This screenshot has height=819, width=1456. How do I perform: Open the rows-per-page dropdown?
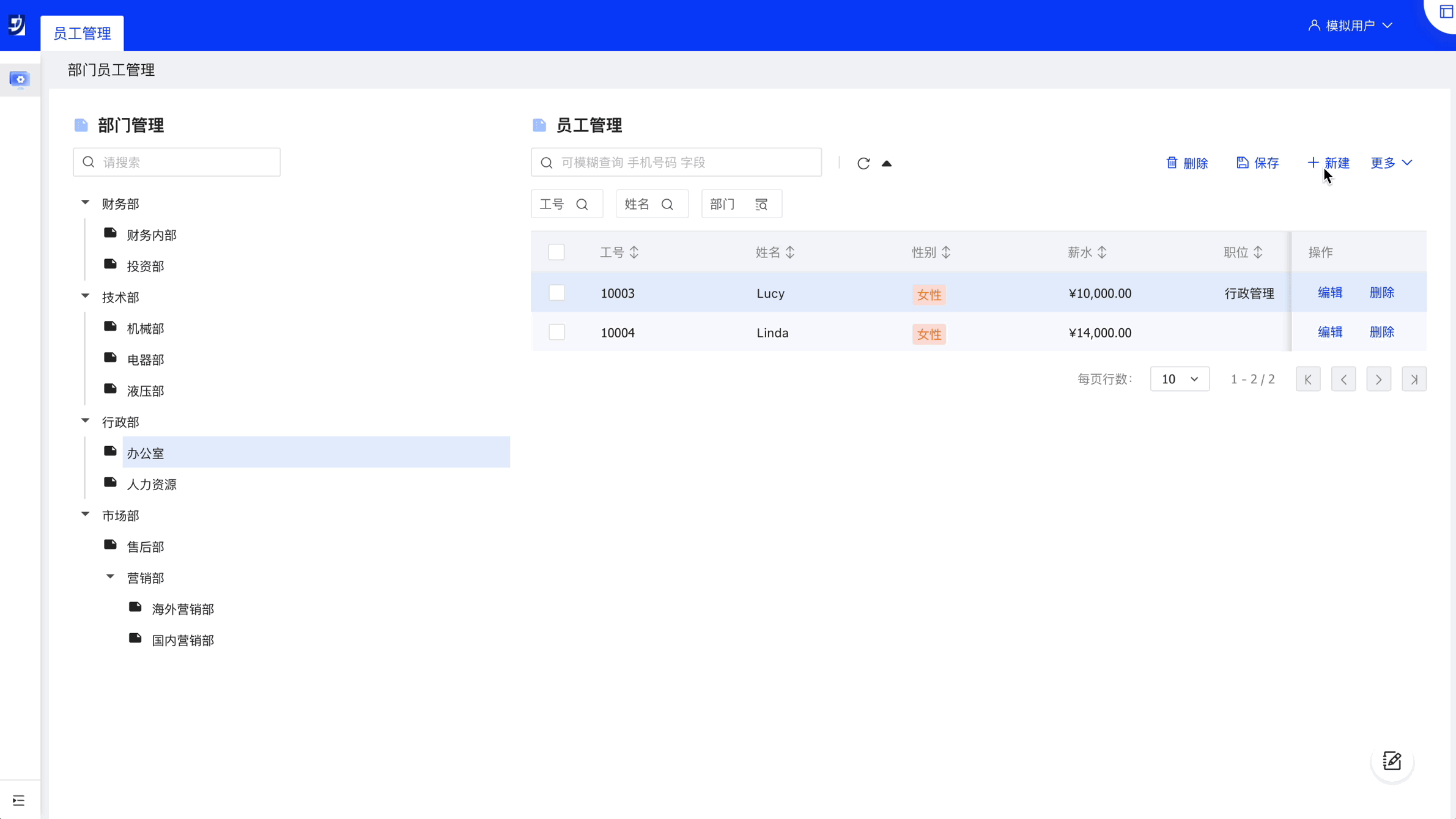pyautogui.click(x=1179, y=380)
